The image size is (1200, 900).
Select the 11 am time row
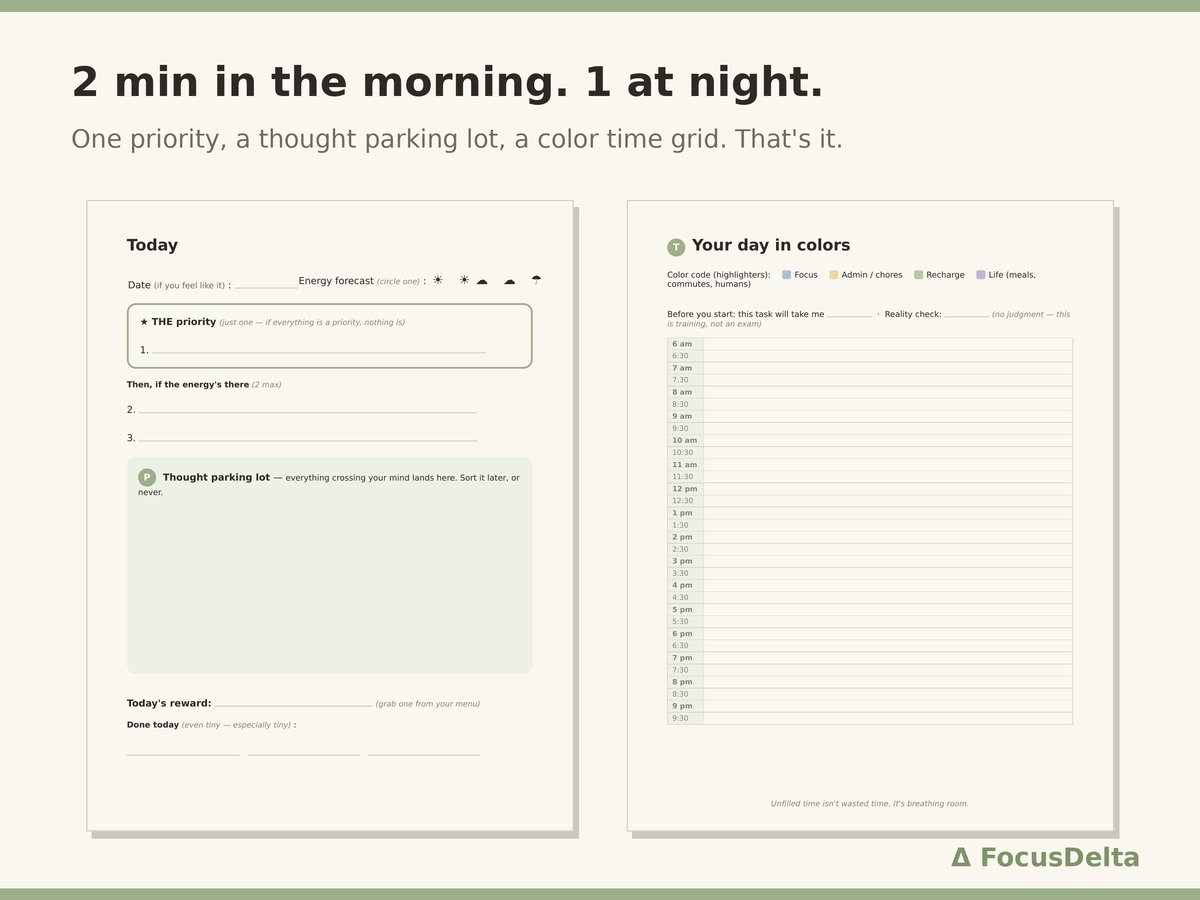point(870,465)
